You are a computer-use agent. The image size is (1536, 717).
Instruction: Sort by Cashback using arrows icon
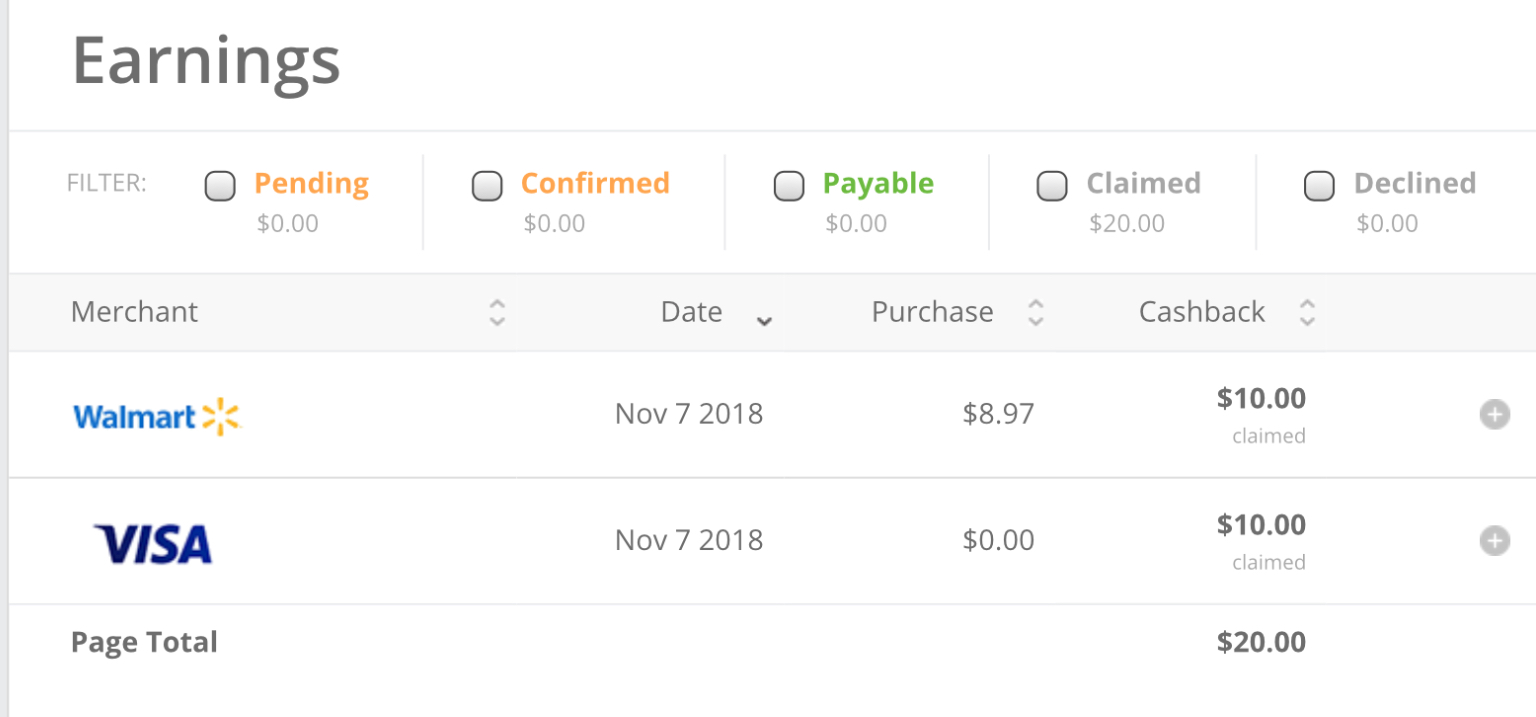point(1307,313)
